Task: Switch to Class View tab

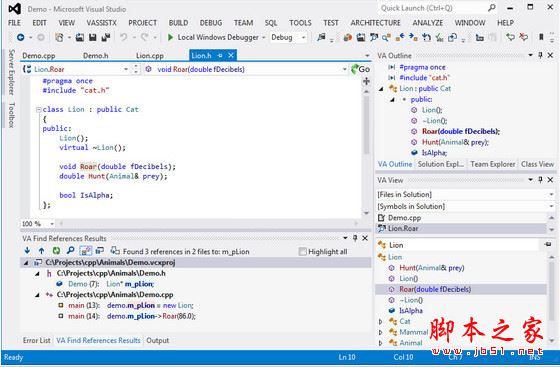Action: [x=537, y=164]
